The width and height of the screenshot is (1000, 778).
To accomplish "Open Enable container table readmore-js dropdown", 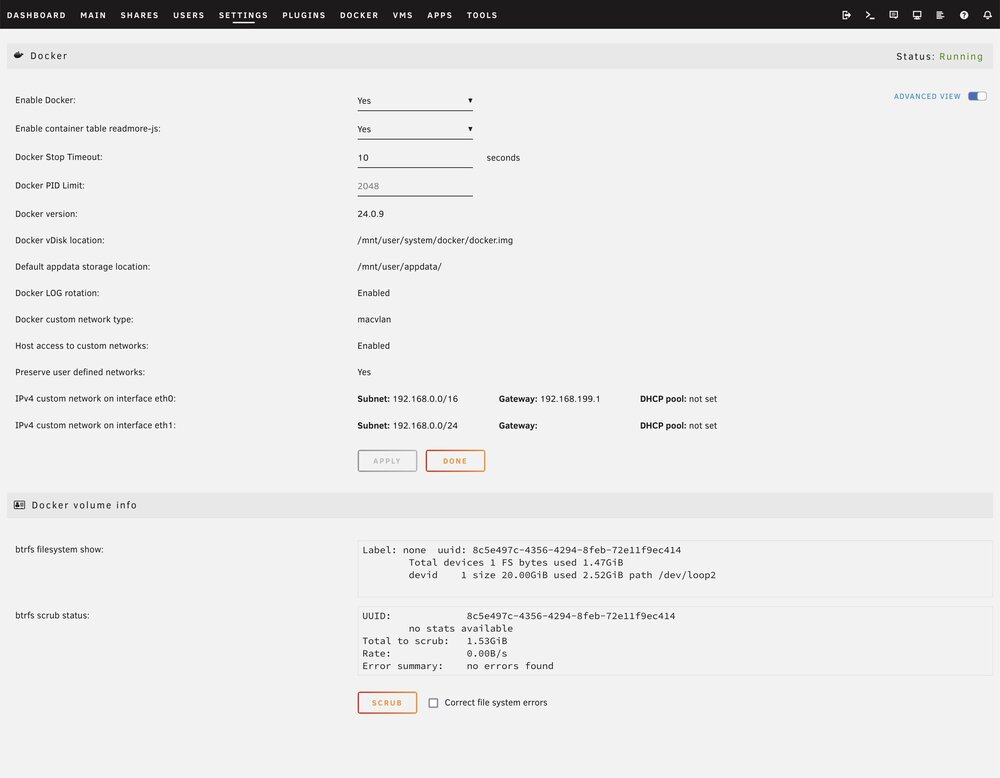I will (x=415, y=129).
